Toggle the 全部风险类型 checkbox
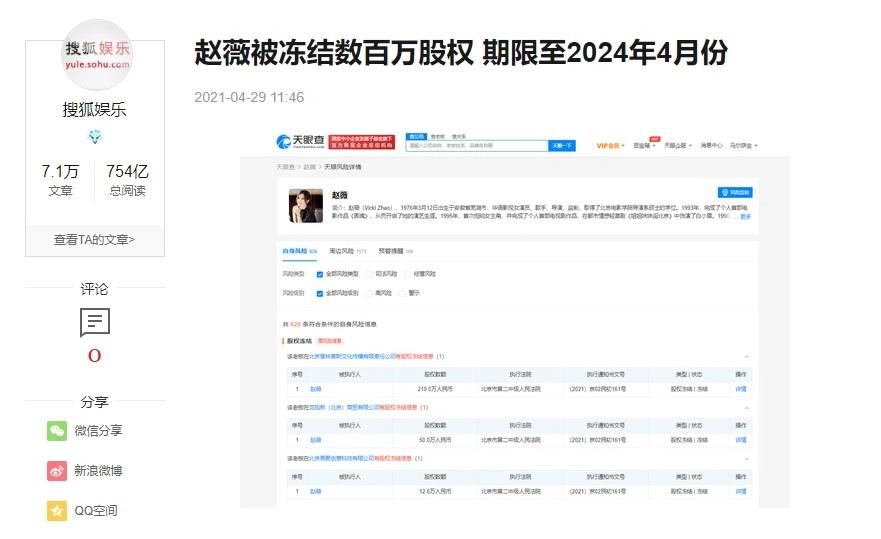The width and height of the screenshot is (881, 539). (320, 273)
